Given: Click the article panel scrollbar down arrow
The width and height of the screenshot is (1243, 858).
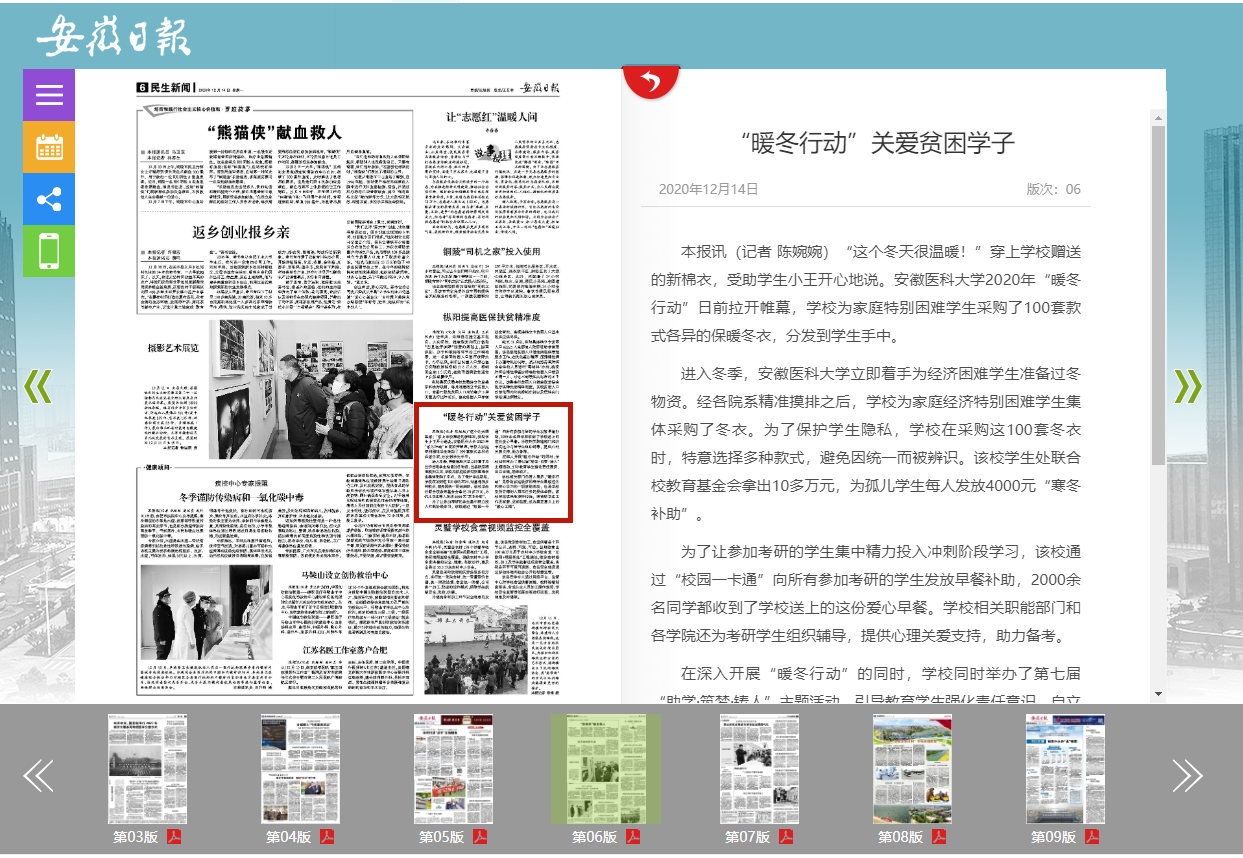Looking at the screenshot, I should [1158, 693].
